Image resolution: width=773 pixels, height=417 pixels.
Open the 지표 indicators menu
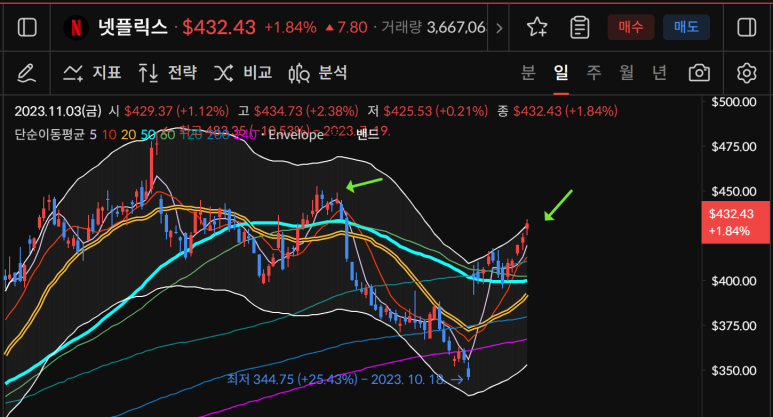(92, 73)
